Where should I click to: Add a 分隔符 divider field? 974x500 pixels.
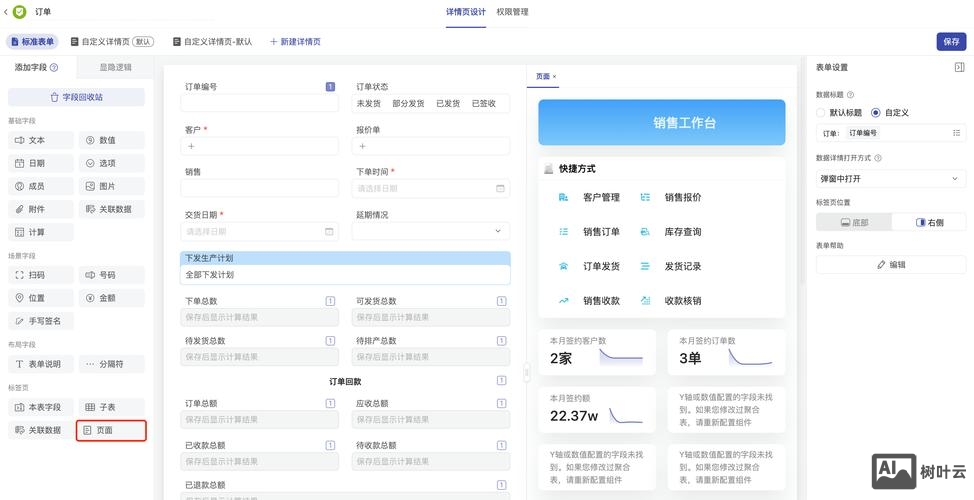click(111, 364)
